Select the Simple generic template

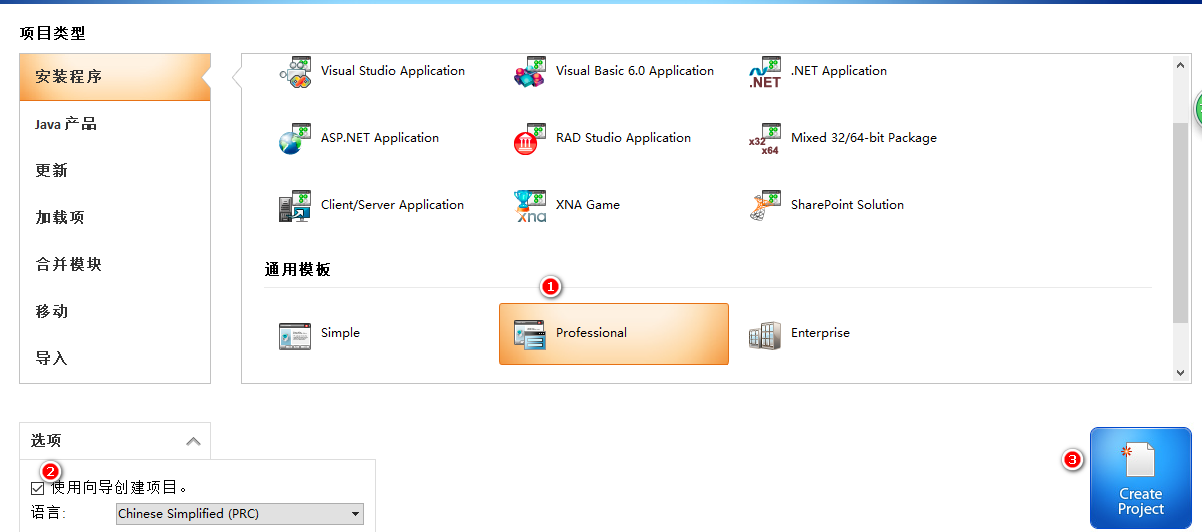point(295,335)
